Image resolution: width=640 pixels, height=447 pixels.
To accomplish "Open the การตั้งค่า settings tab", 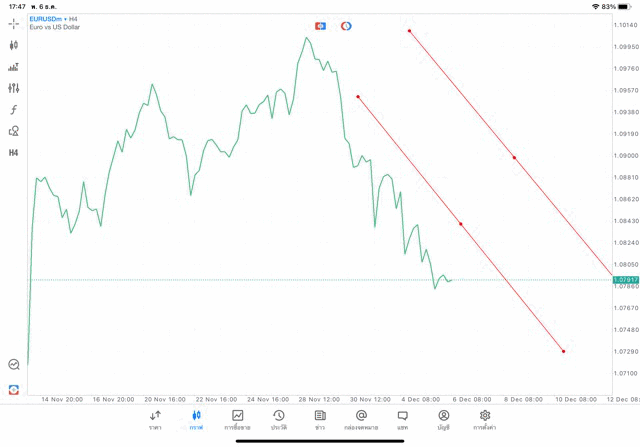I will coord(485,420).
